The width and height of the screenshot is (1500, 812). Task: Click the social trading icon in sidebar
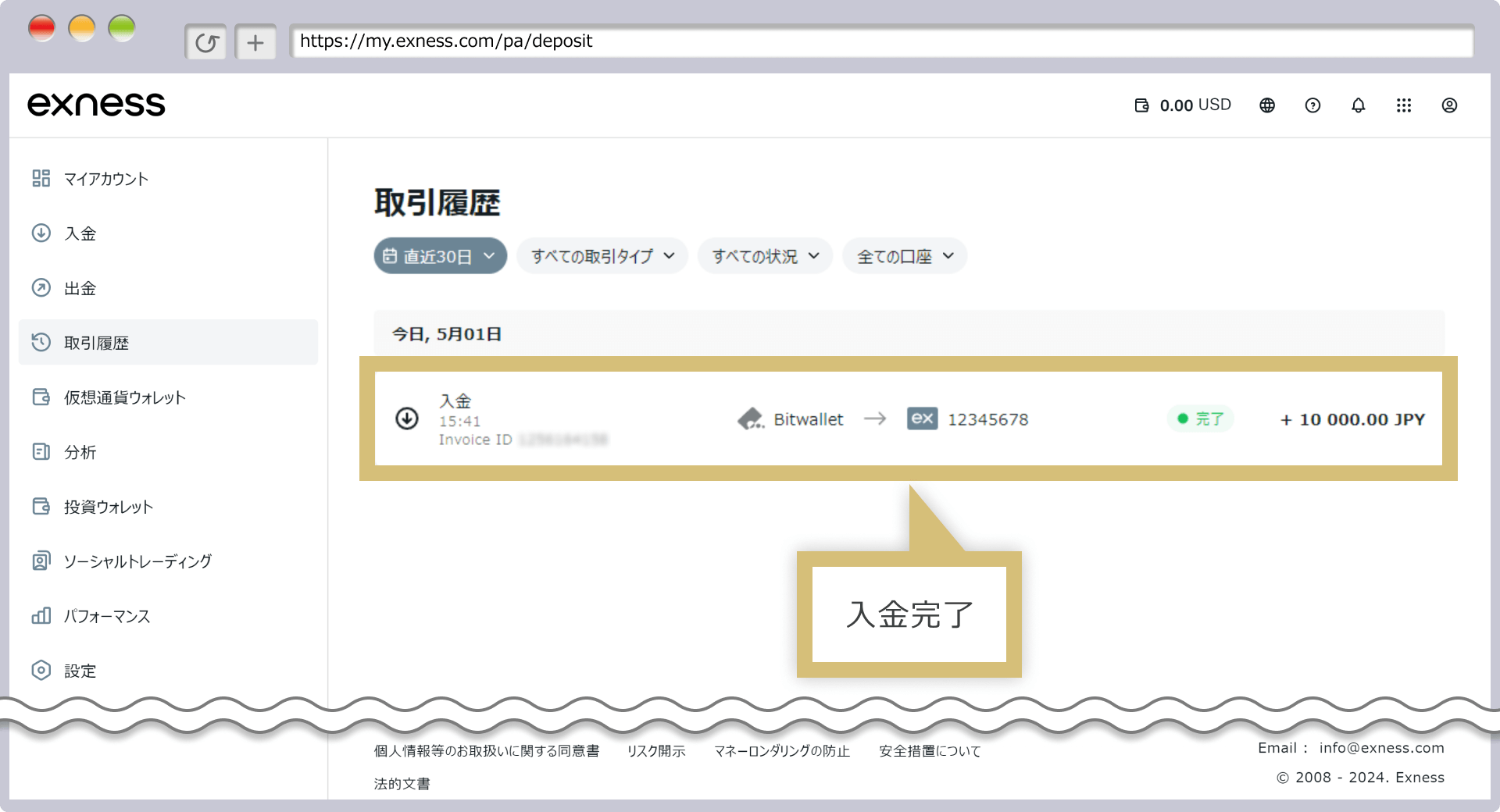[x=41, y=561]
